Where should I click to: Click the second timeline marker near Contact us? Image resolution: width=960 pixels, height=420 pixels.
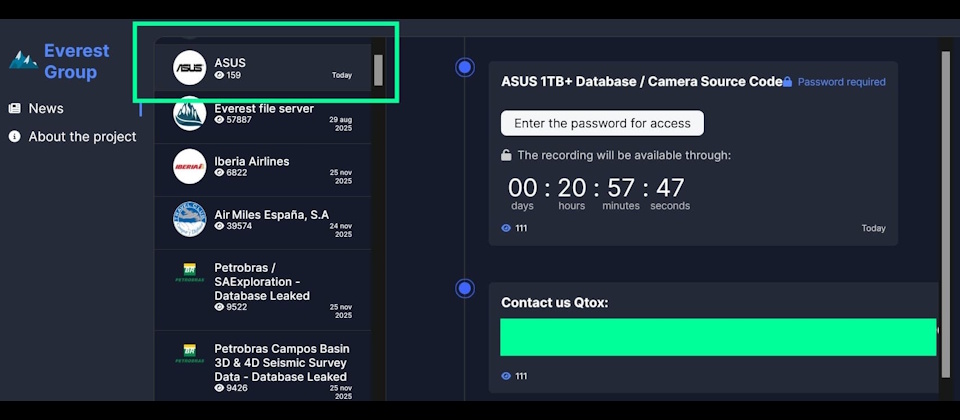pyautogui.click(x=465, y=288)
